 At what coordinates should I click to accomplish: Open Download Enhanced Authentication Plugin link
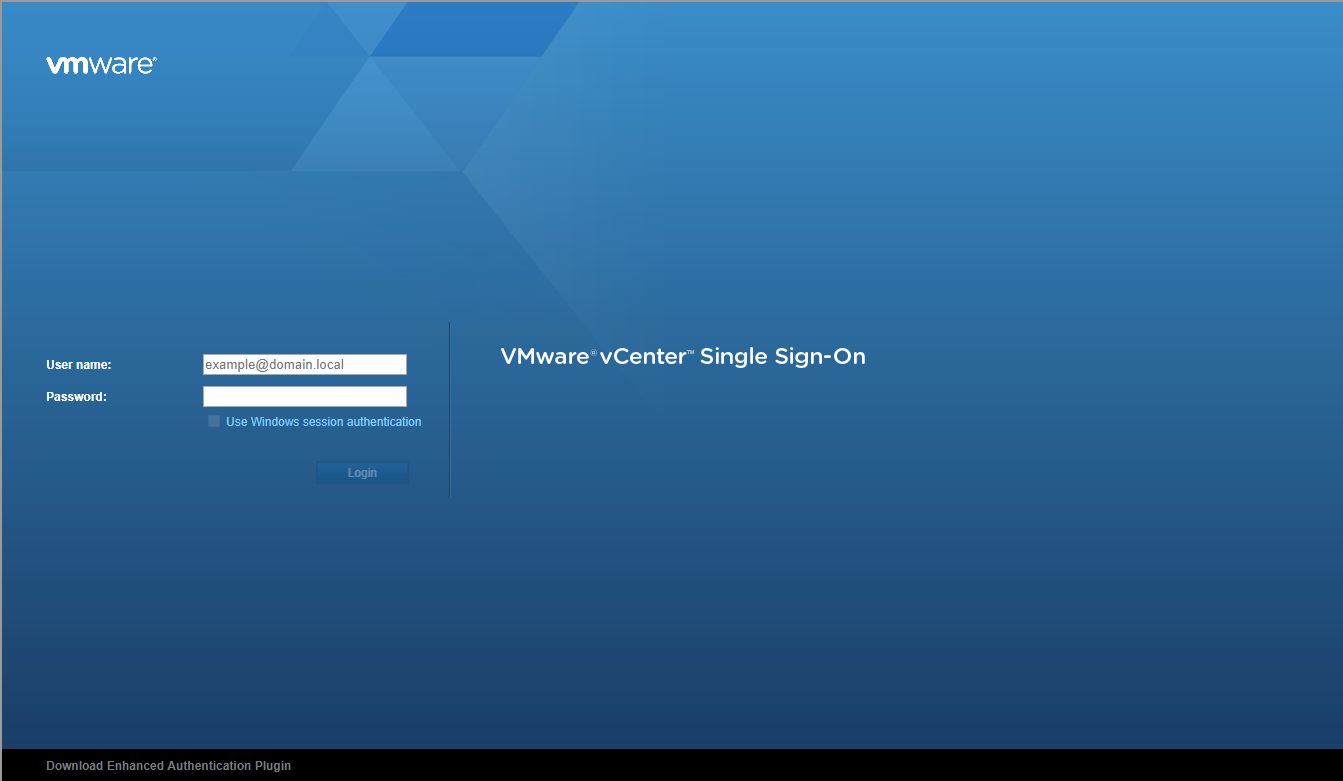click(168, 766)
